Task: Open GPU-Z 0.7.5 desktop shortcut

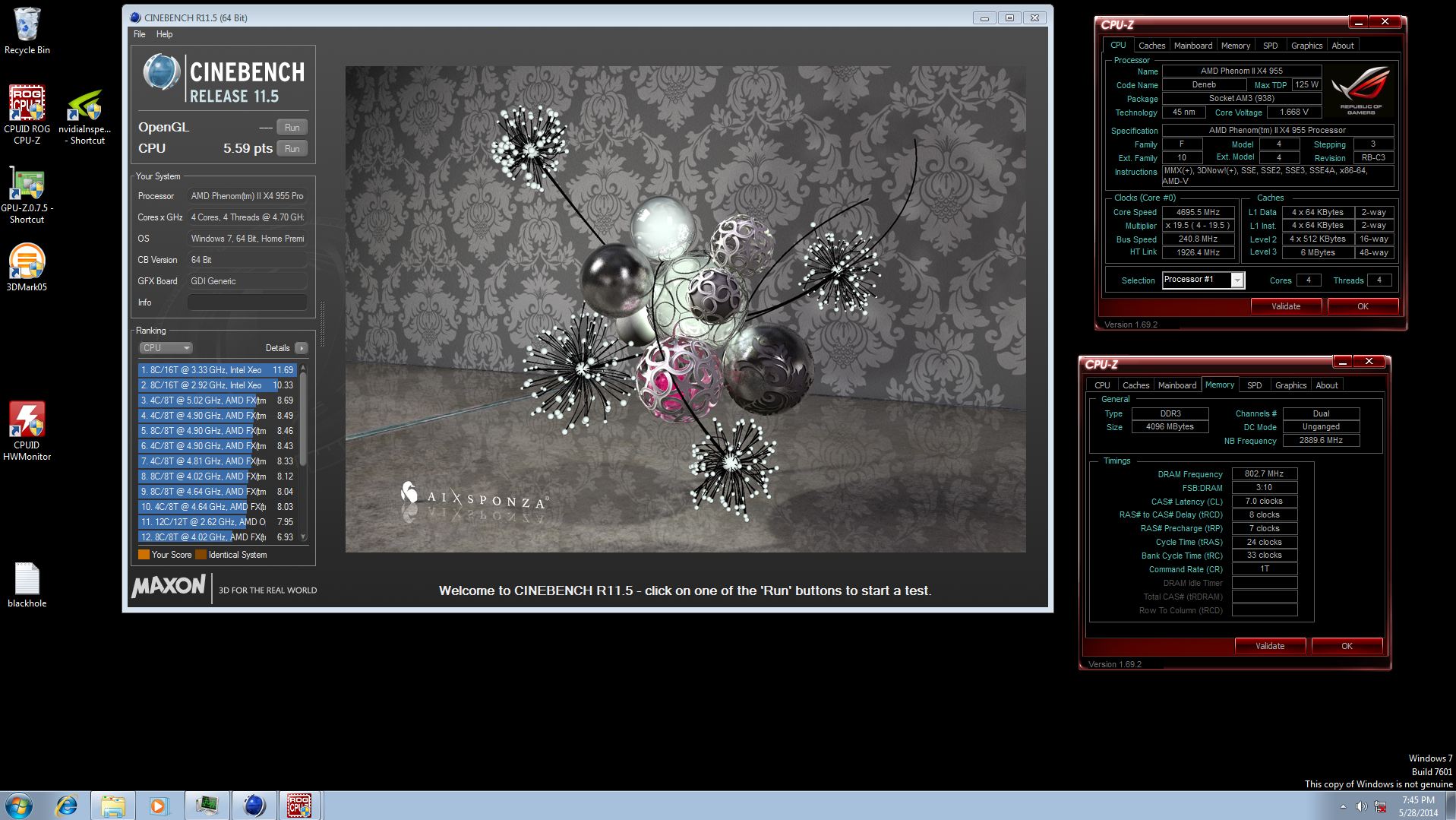Action: 27,196
